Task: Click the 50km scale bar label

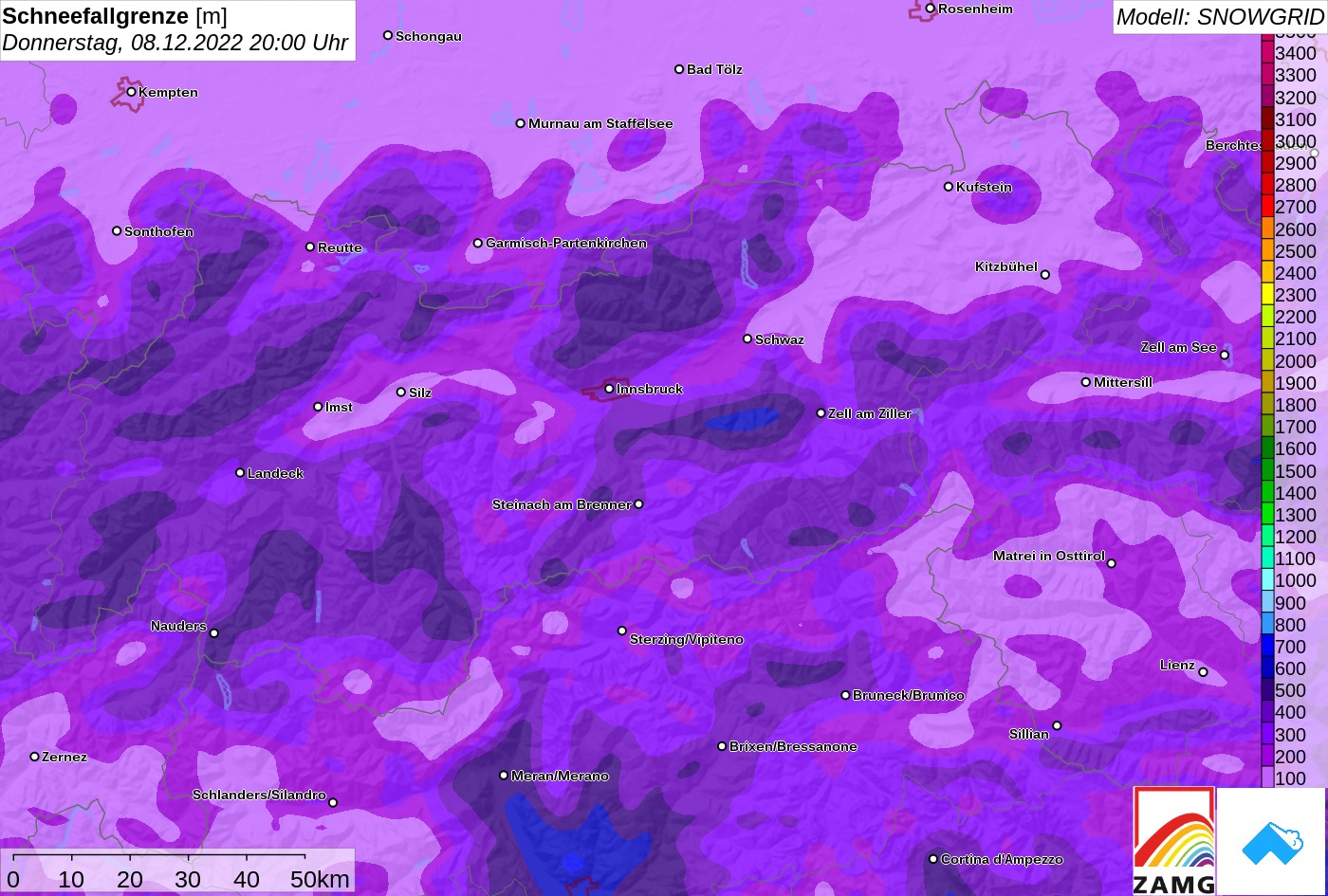Action: (320, 880)
